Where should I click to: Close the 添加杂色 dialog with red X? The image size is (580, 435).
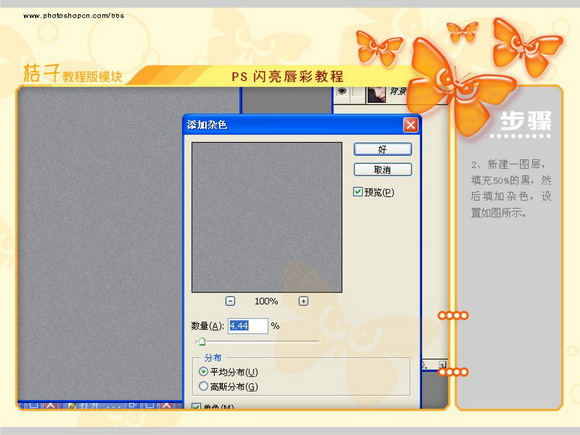[411, 125]
